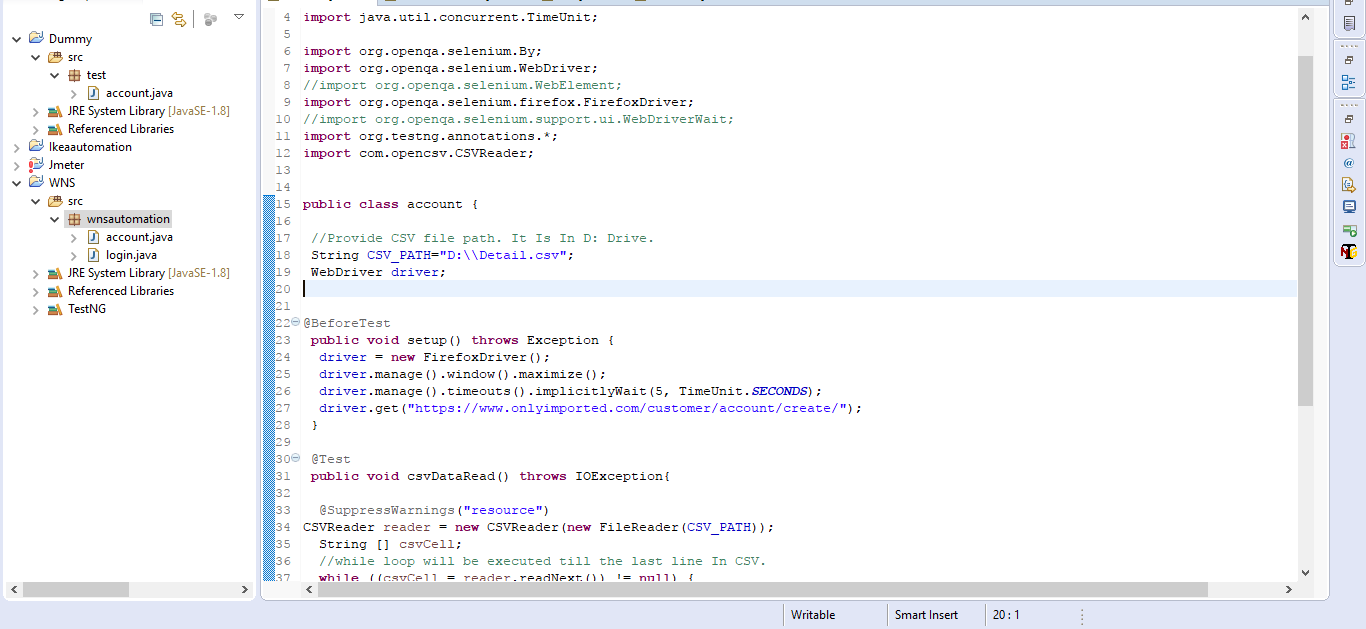This screenshot has height=629, width=1366.
Task: Click Restore icon above the Outline icon
Action: (1349, 61)
